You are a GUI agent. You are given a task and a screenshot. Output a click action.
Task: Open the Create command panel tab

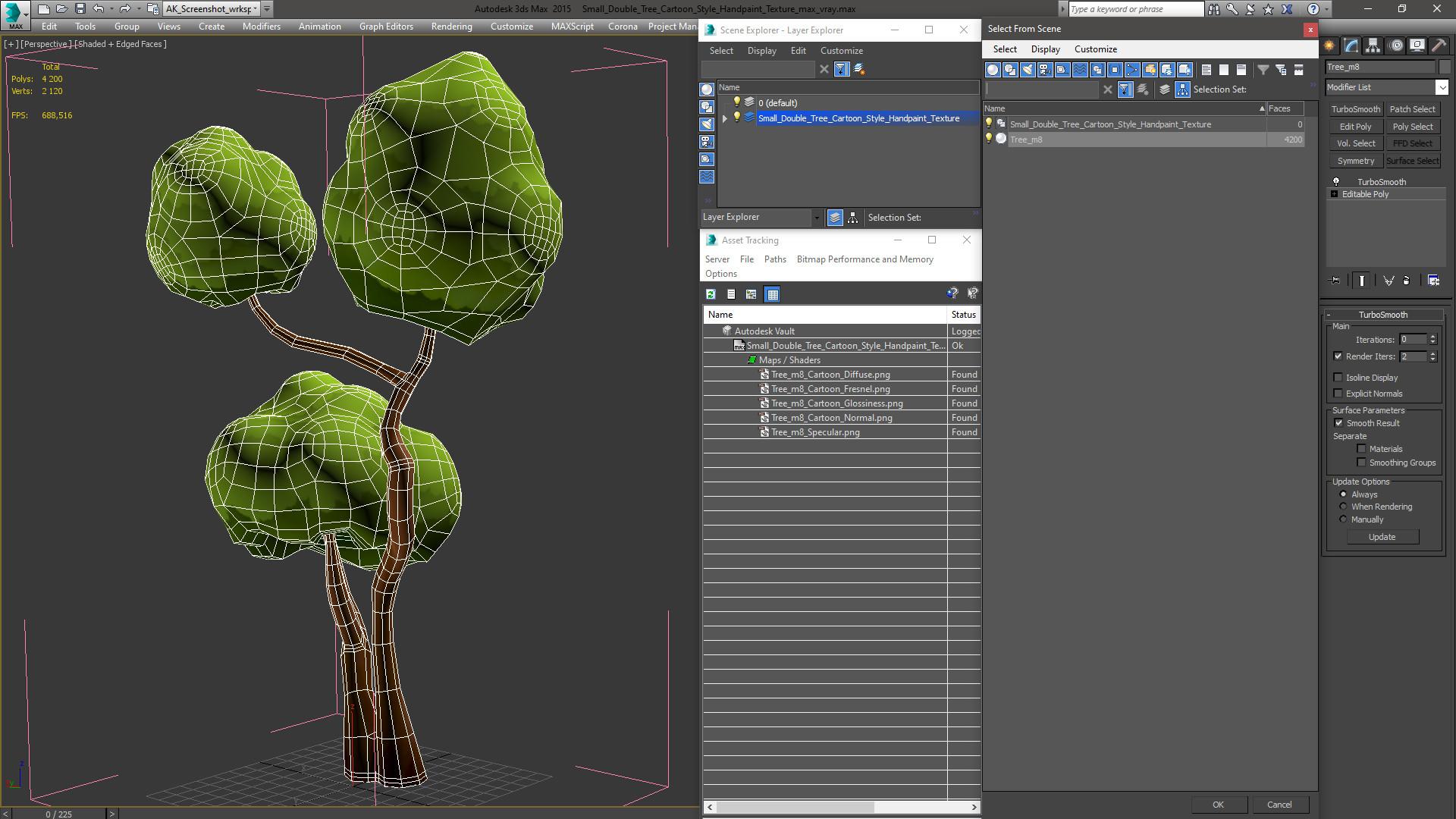tap(1329, 45)
